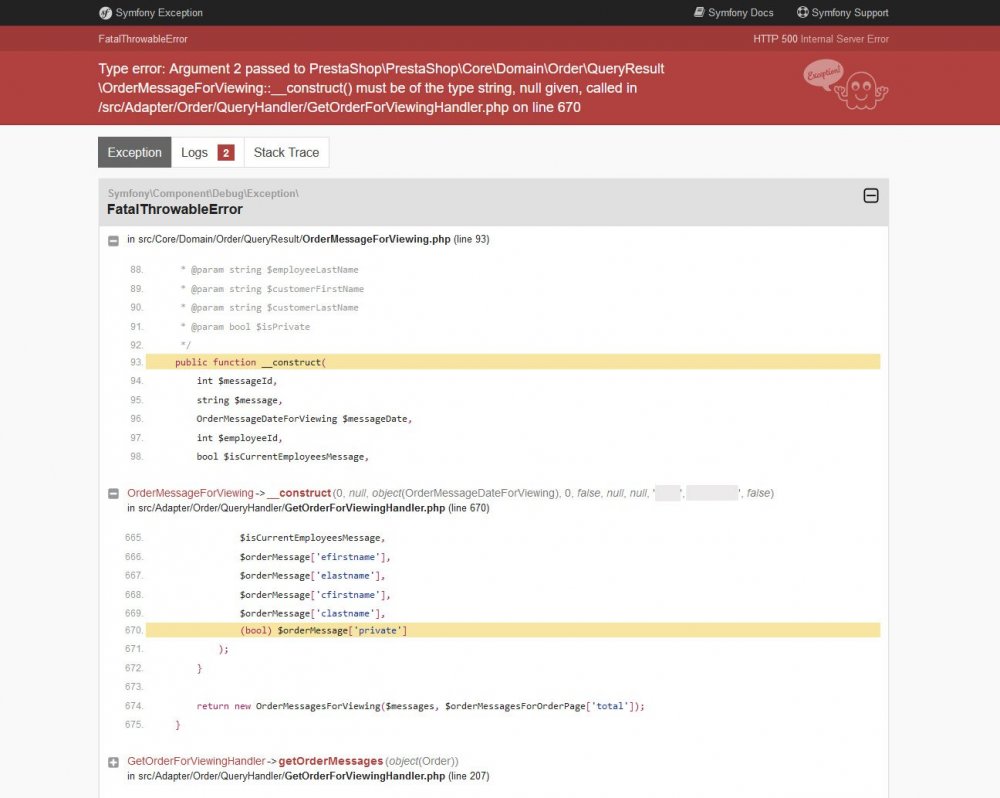Click the FatalThrowableError label in the red bar
Viewport: 1000px width, 798px height.
(x=143, y=39)
